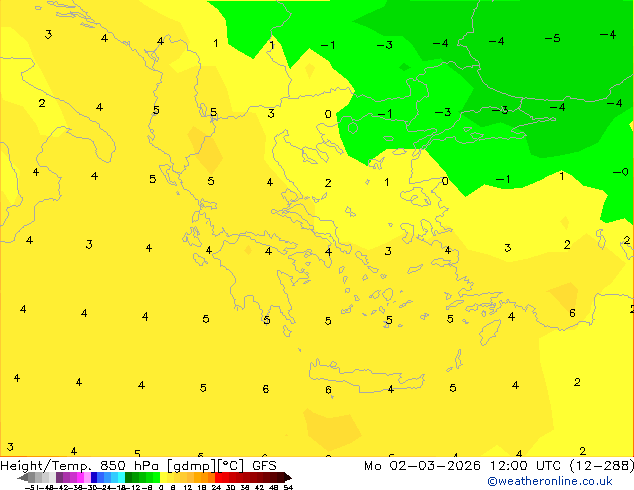634x490 pixels.
Task: Click the [°C] unit label in title
Action: [x=231, y=466]
